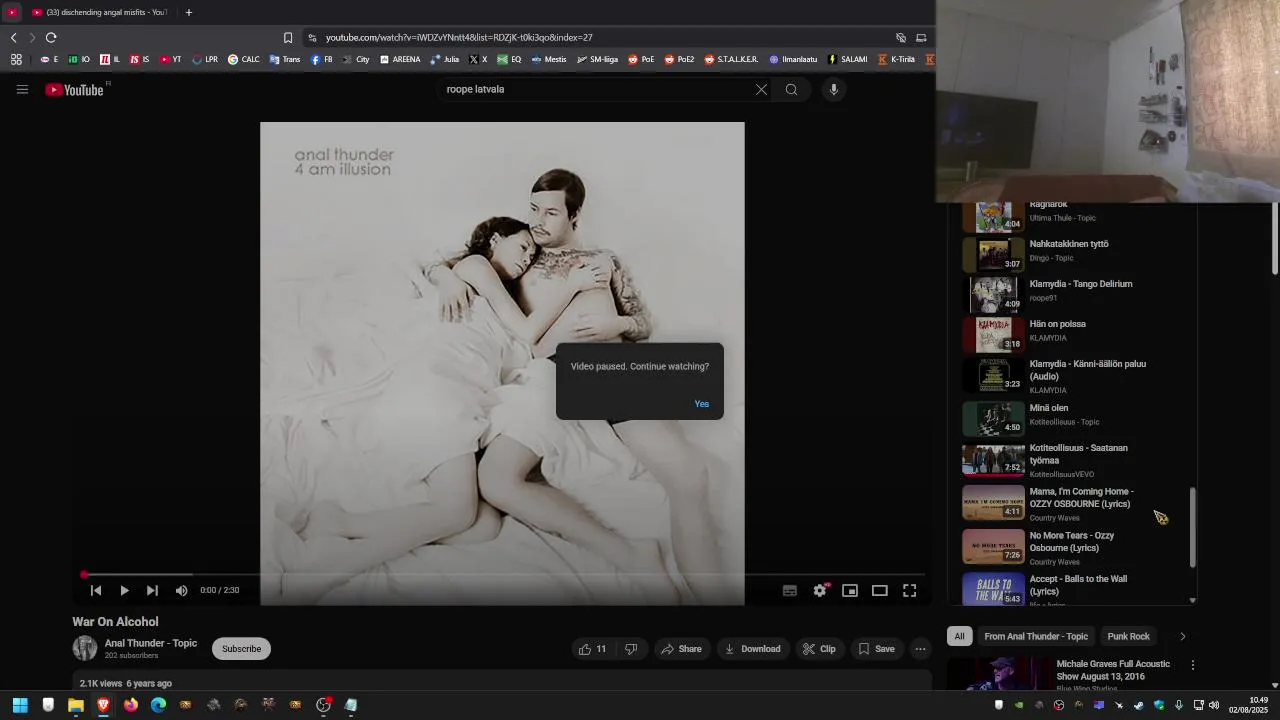Switch to miniplayer

tap(850, 591)
